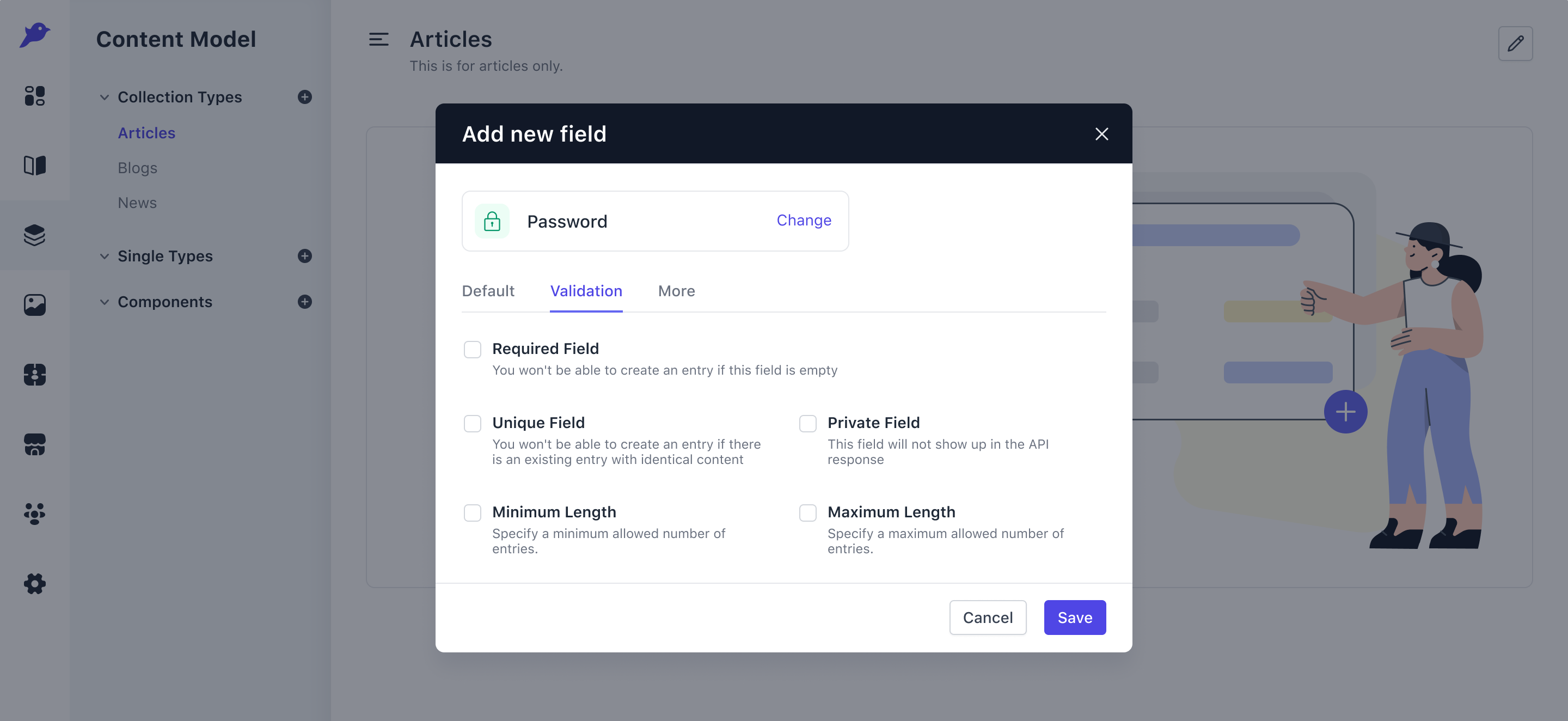The width and height of the screenshot is (1568, 721).
Task: Add a new Collection Type with plus icon
Action: coord(304,97)
